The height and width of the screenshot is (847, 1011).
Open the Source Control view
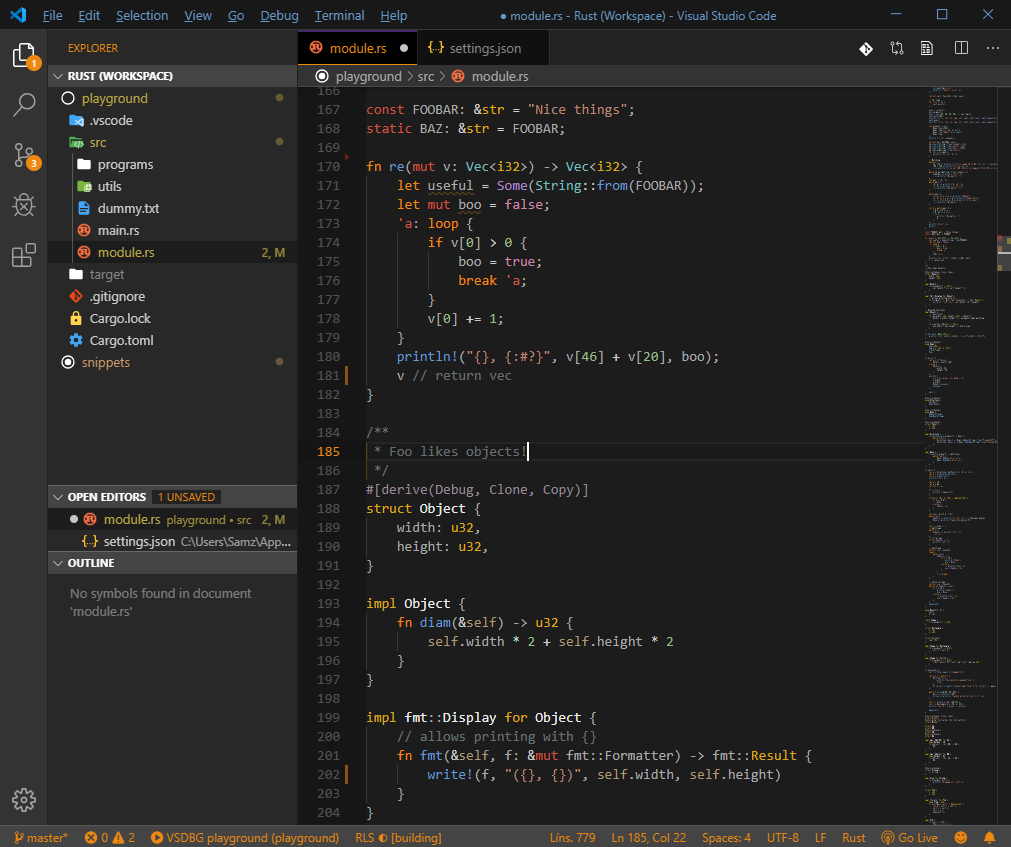pyautogui.click(x=24, y=155)
